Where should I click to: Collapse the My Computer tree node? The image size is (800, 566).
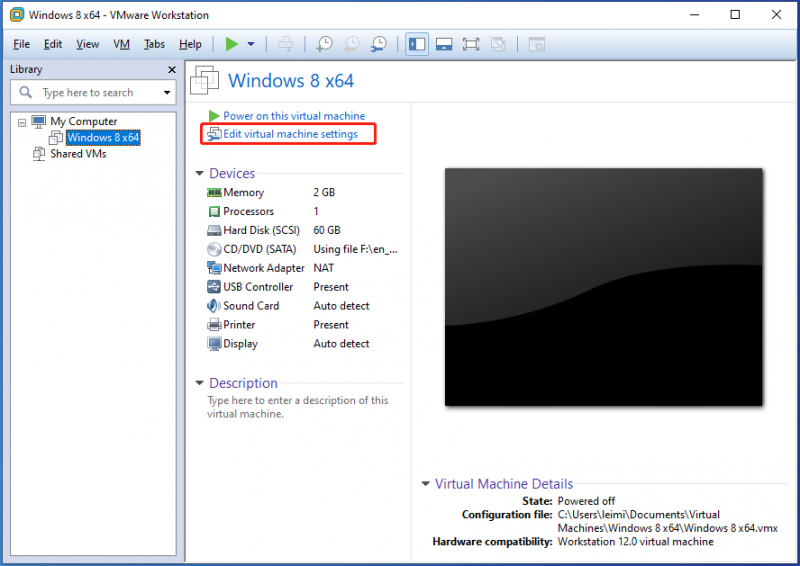pos(22,122)
